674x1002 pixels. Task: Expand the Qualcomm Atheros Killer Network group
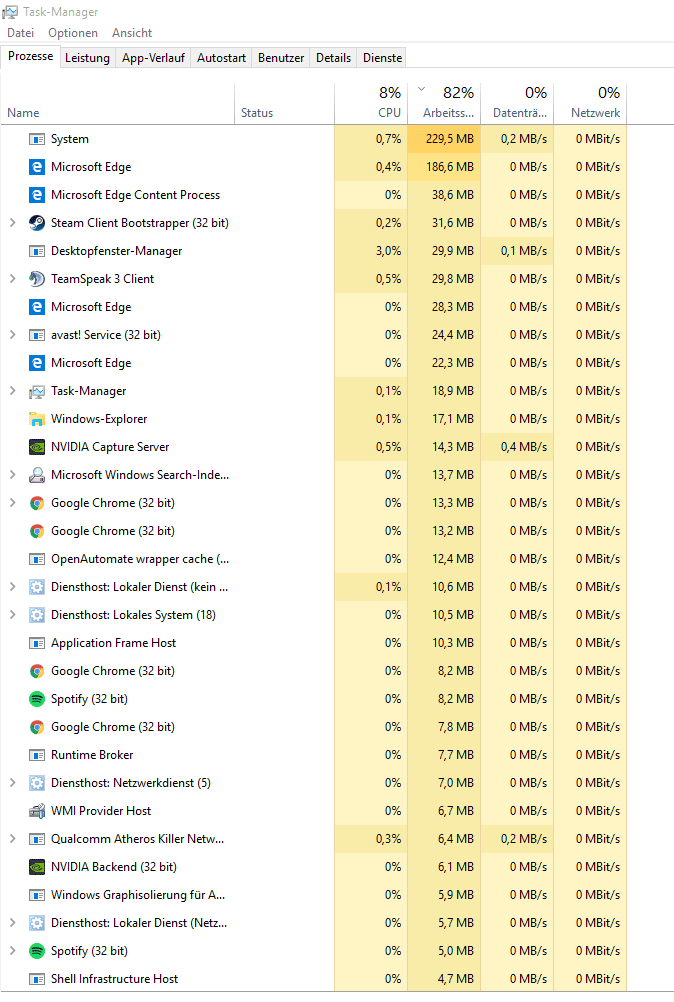click(x=12, y=839)
